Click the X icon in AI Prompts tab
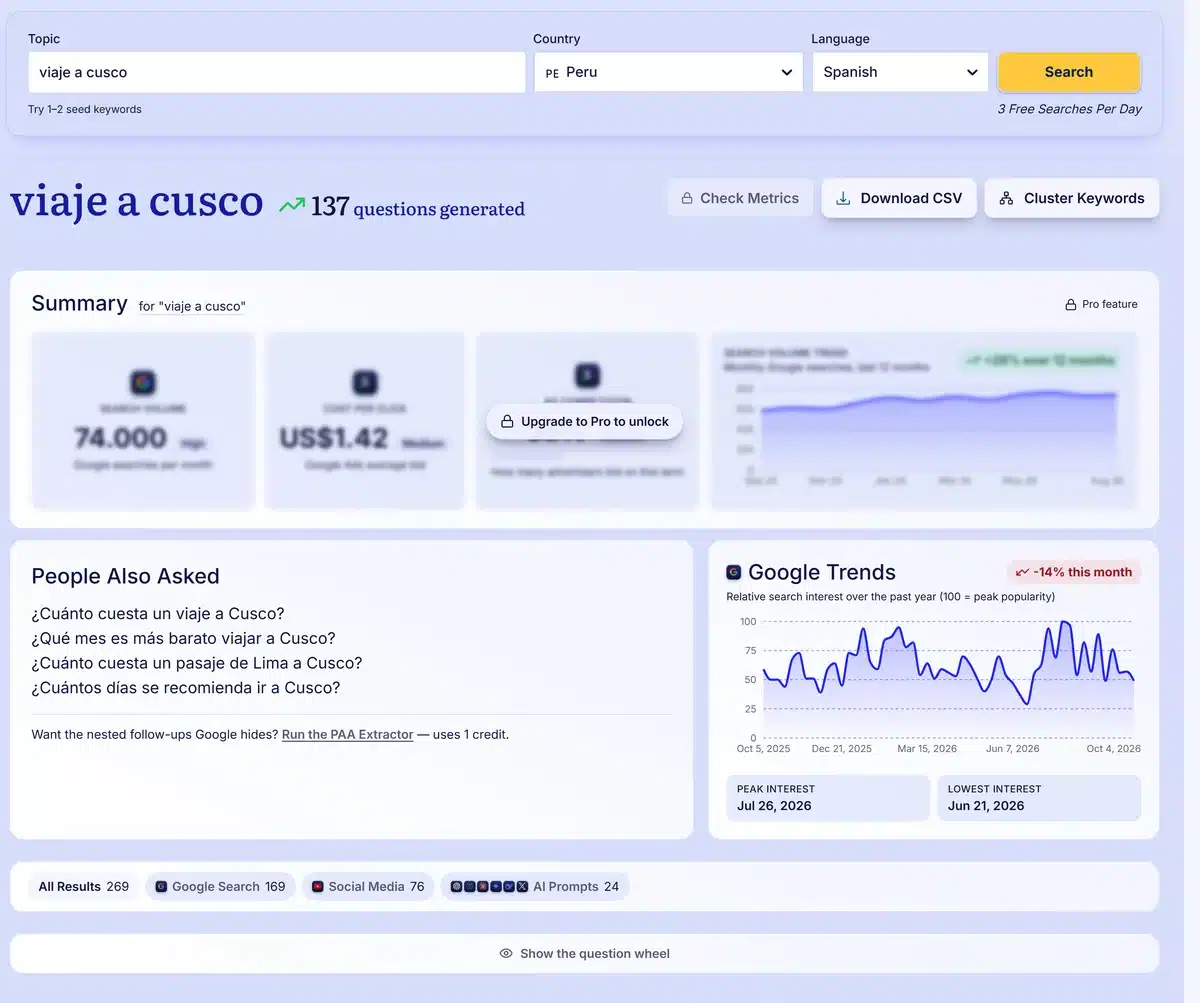 pyautogui.click(x=522, y=886)
